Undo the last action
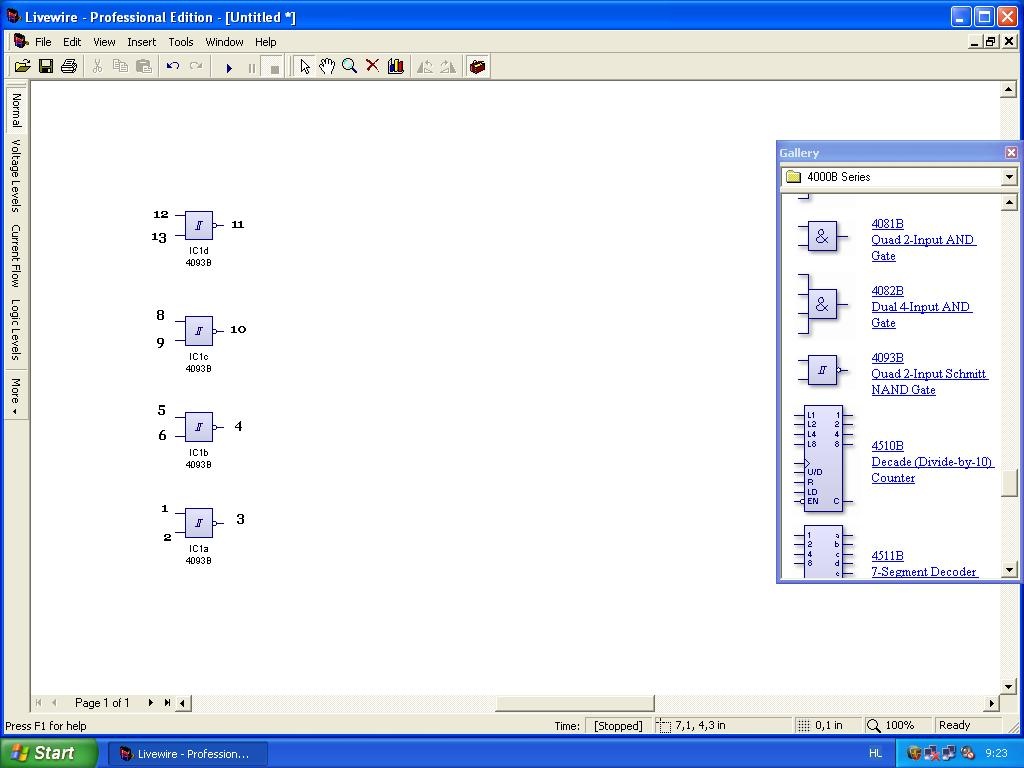 pos(172,66)
